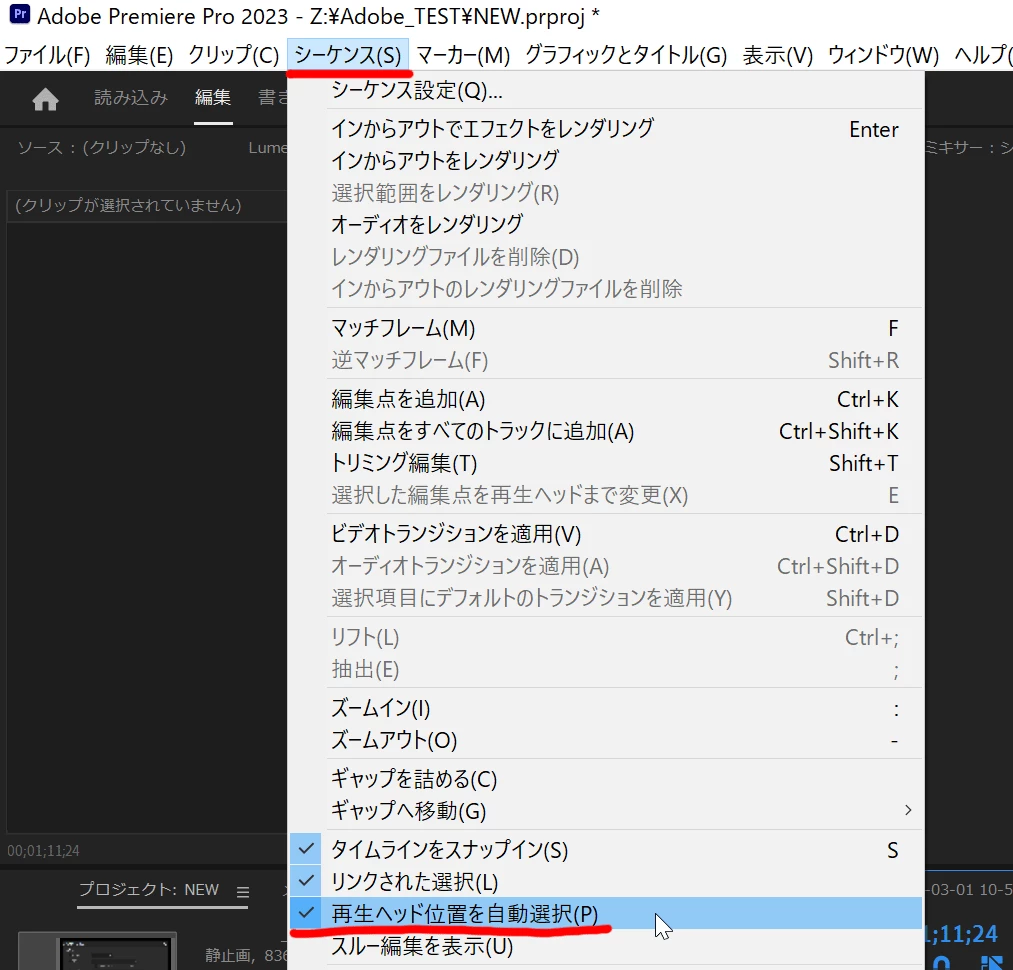1013x970 pixels.
Task: Toggle タイムラインをスナップイン(S) option
Action: pos(606,850)
